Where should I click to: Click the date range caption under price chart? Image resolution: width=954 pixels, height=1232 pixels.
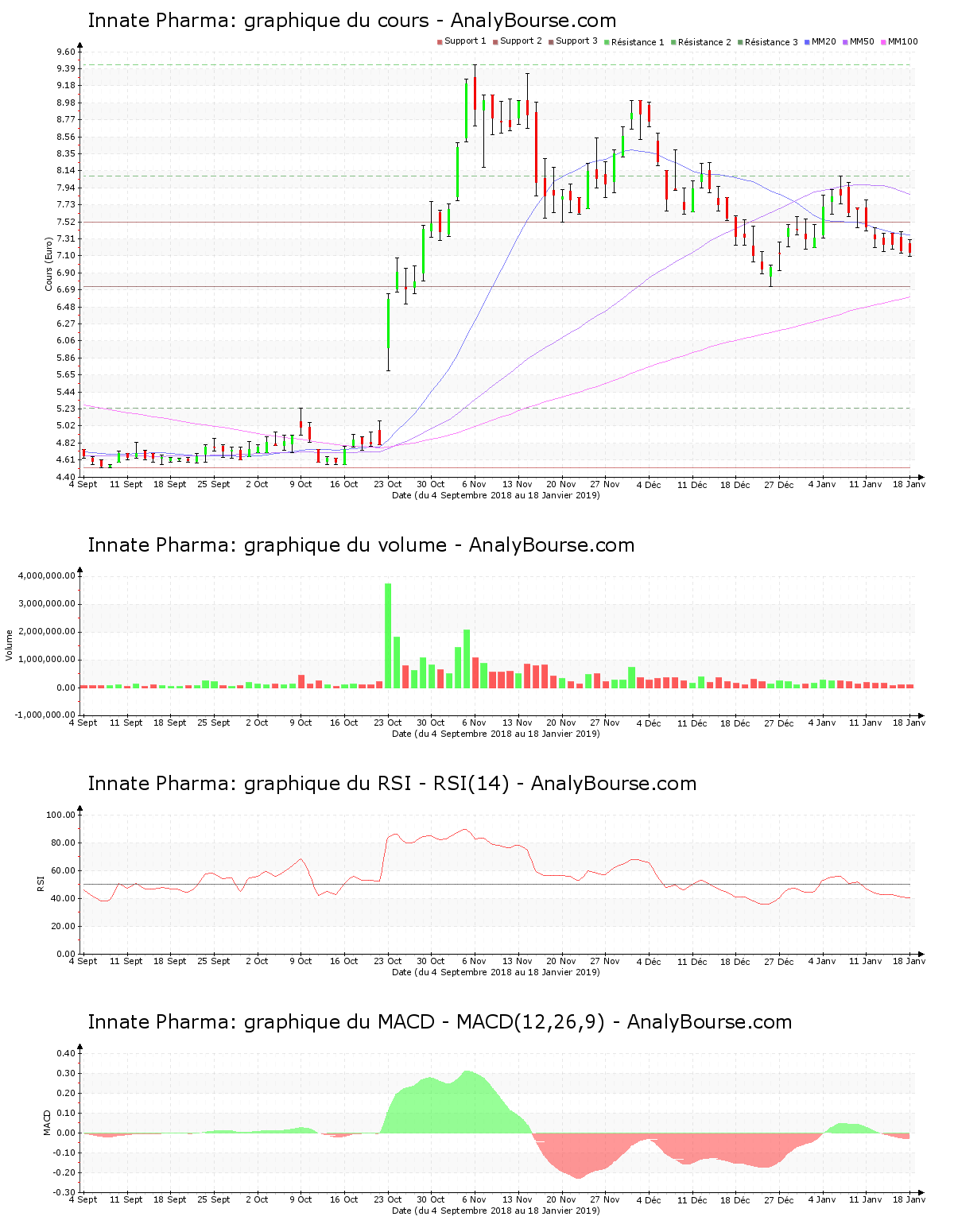(x=496, y=495)
